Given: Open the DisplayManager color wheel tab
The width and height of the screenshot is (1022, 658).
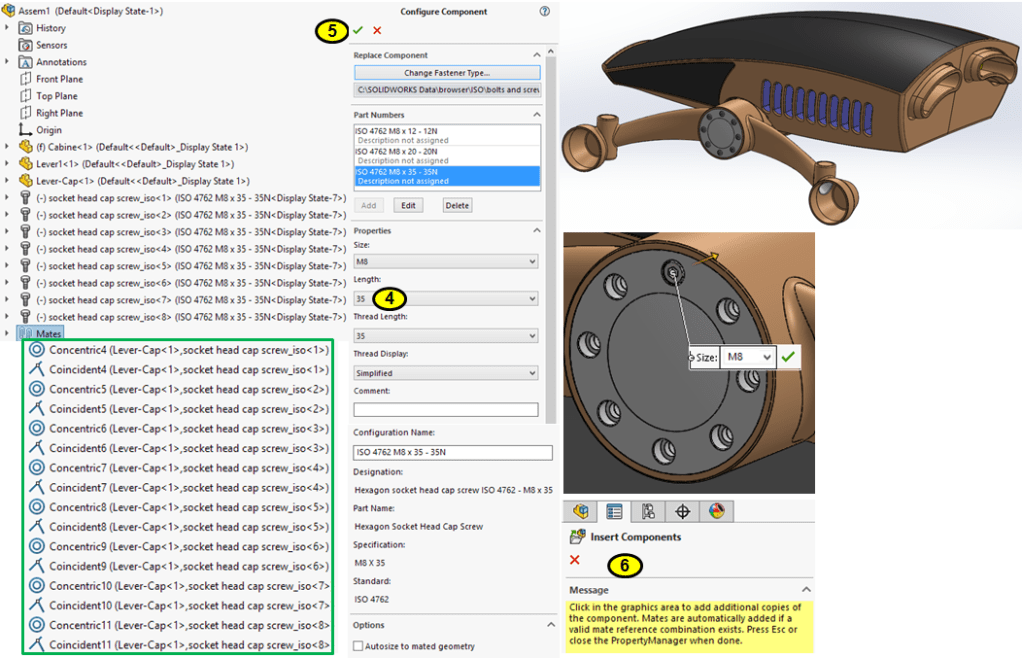Looking at the screenshot, I should point(716,511).
